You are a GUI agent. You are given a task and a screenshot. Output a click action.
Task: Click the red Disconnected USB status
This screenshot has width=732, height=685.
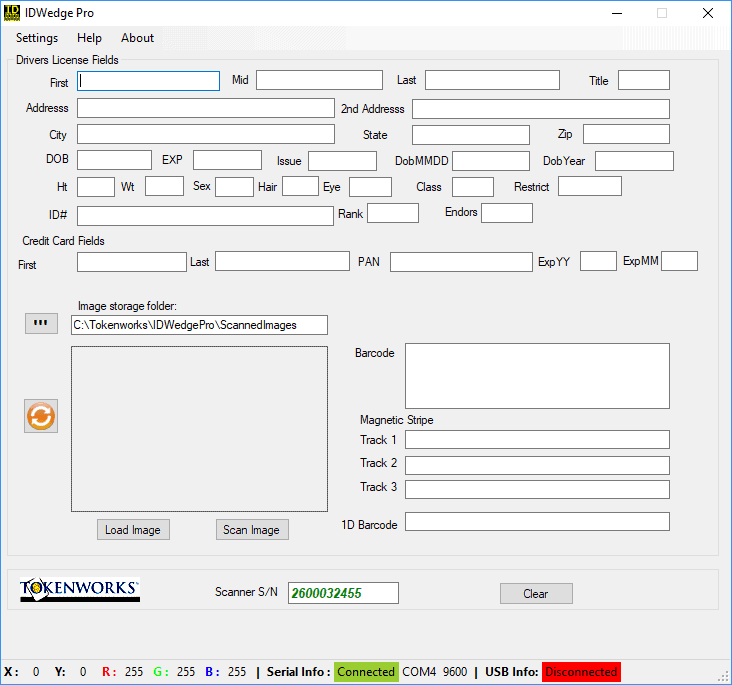click(581, 672)
